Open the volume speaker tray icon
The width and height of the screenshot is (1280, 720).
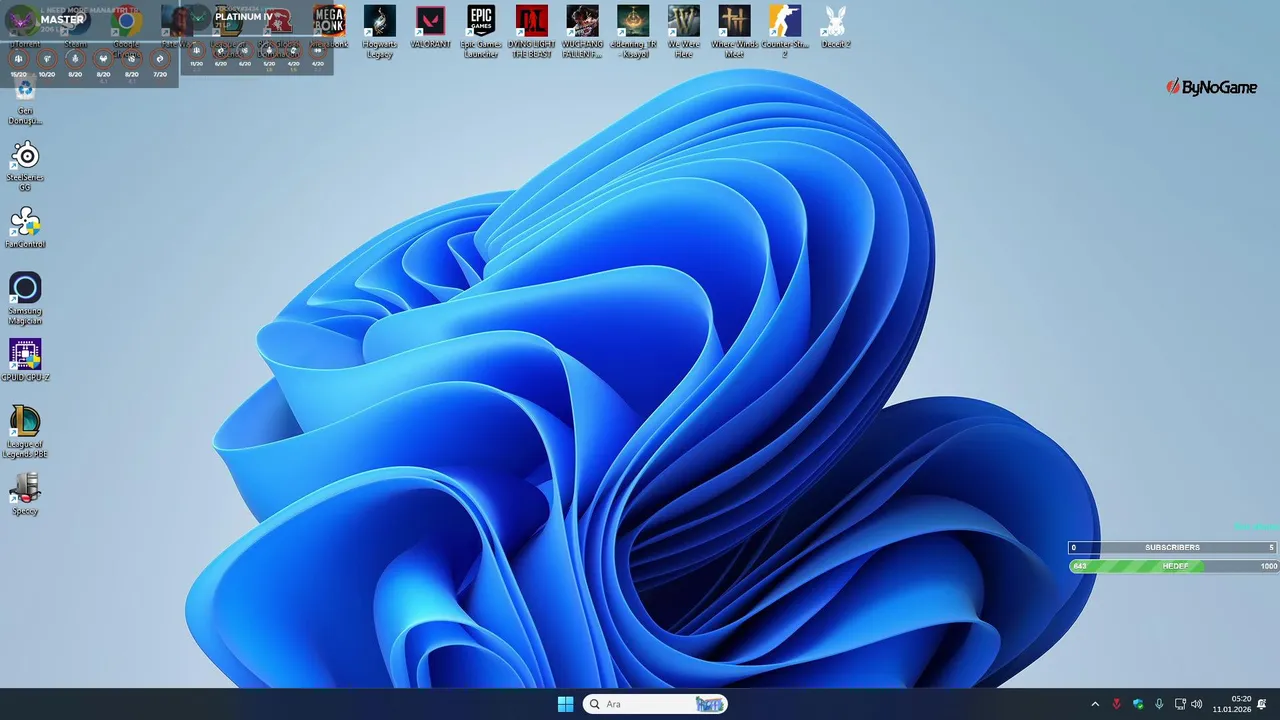1197,704
